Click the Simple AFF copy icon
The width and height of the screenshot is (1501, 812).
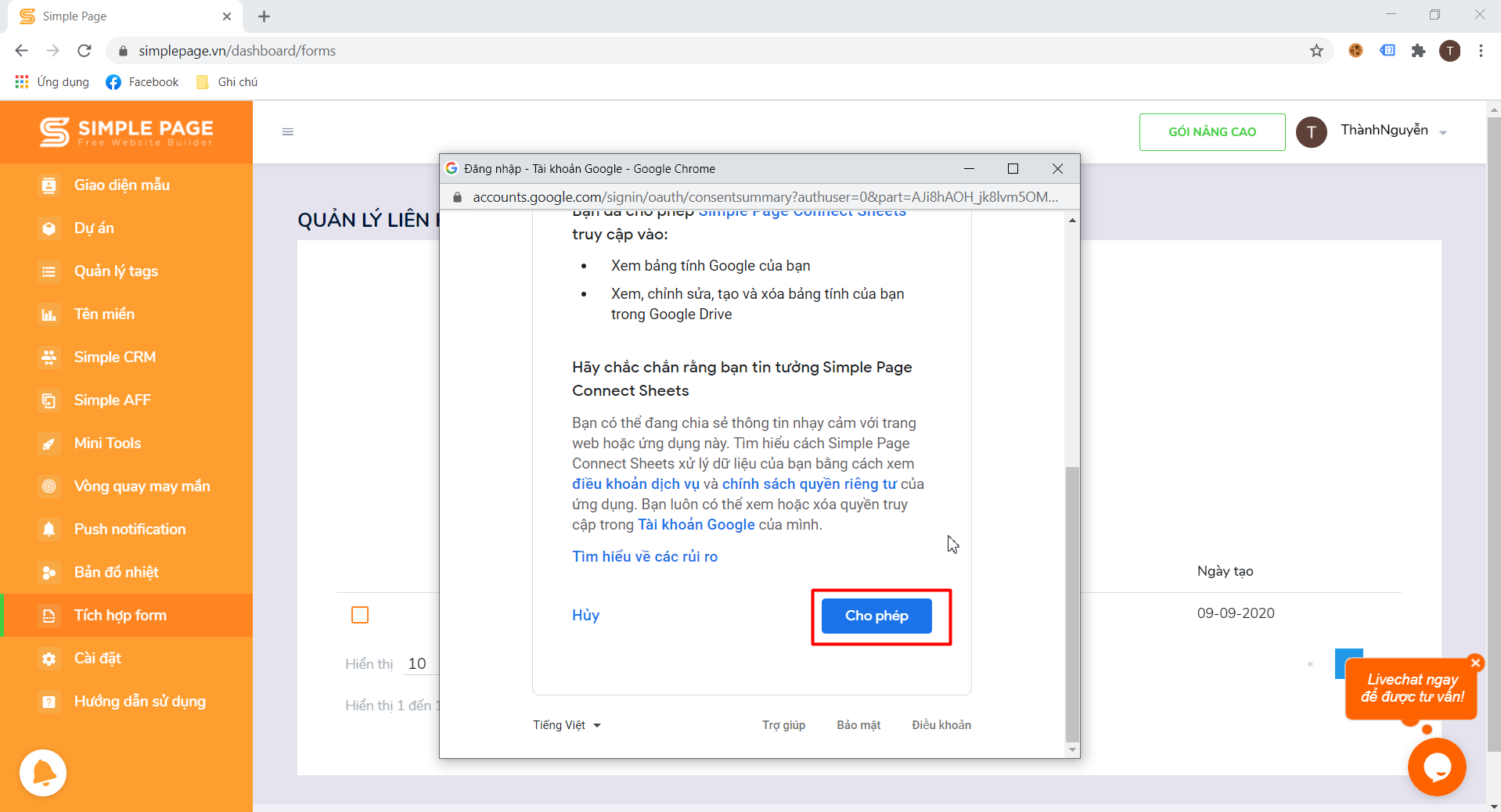pyautogui.click(x=49, y=401)
